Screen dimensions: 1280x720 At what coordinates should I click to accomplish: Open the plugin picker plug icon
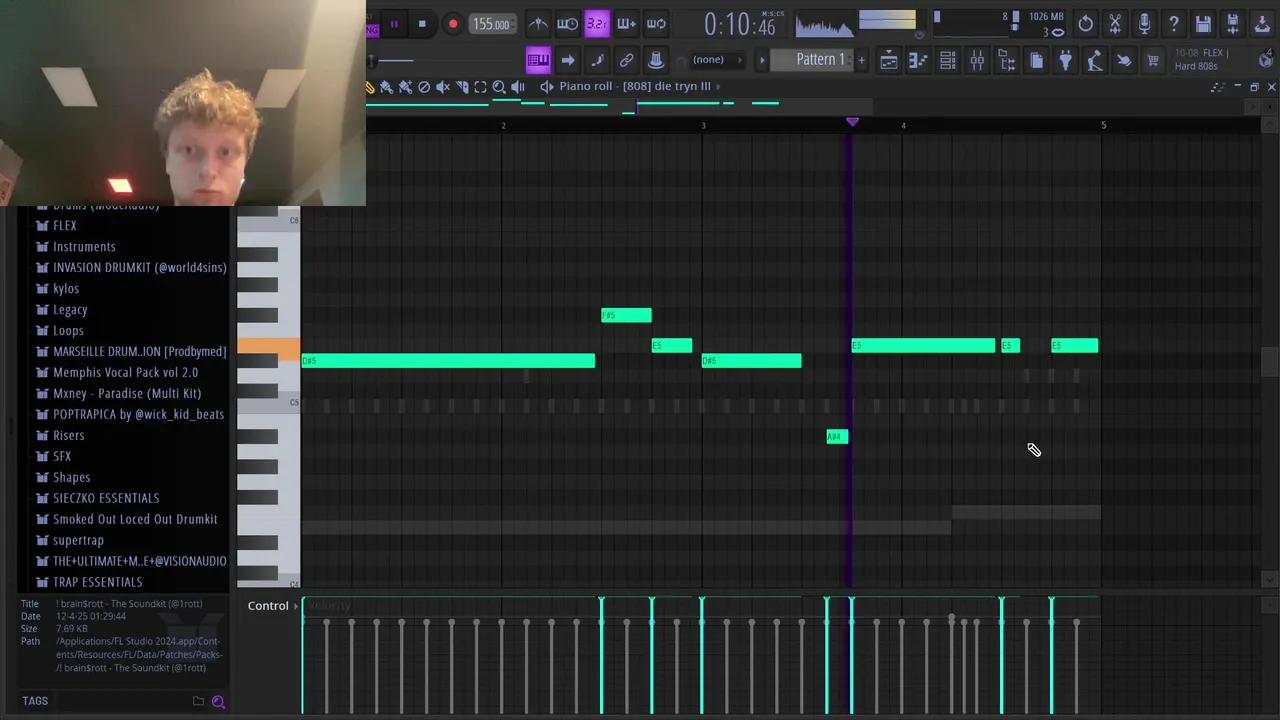pos(1066,61)
